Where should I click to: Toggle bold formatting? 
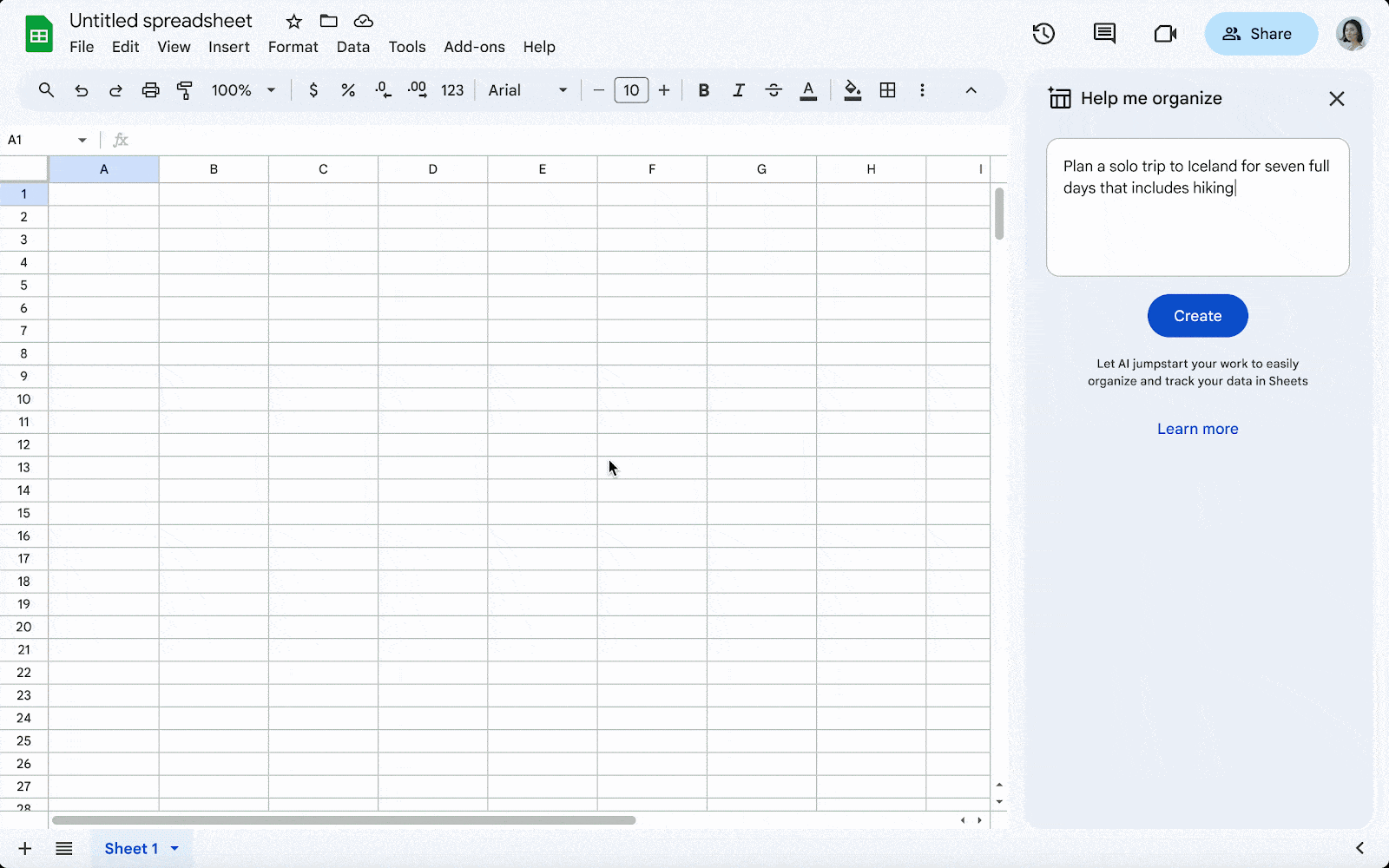coord(704,90)
